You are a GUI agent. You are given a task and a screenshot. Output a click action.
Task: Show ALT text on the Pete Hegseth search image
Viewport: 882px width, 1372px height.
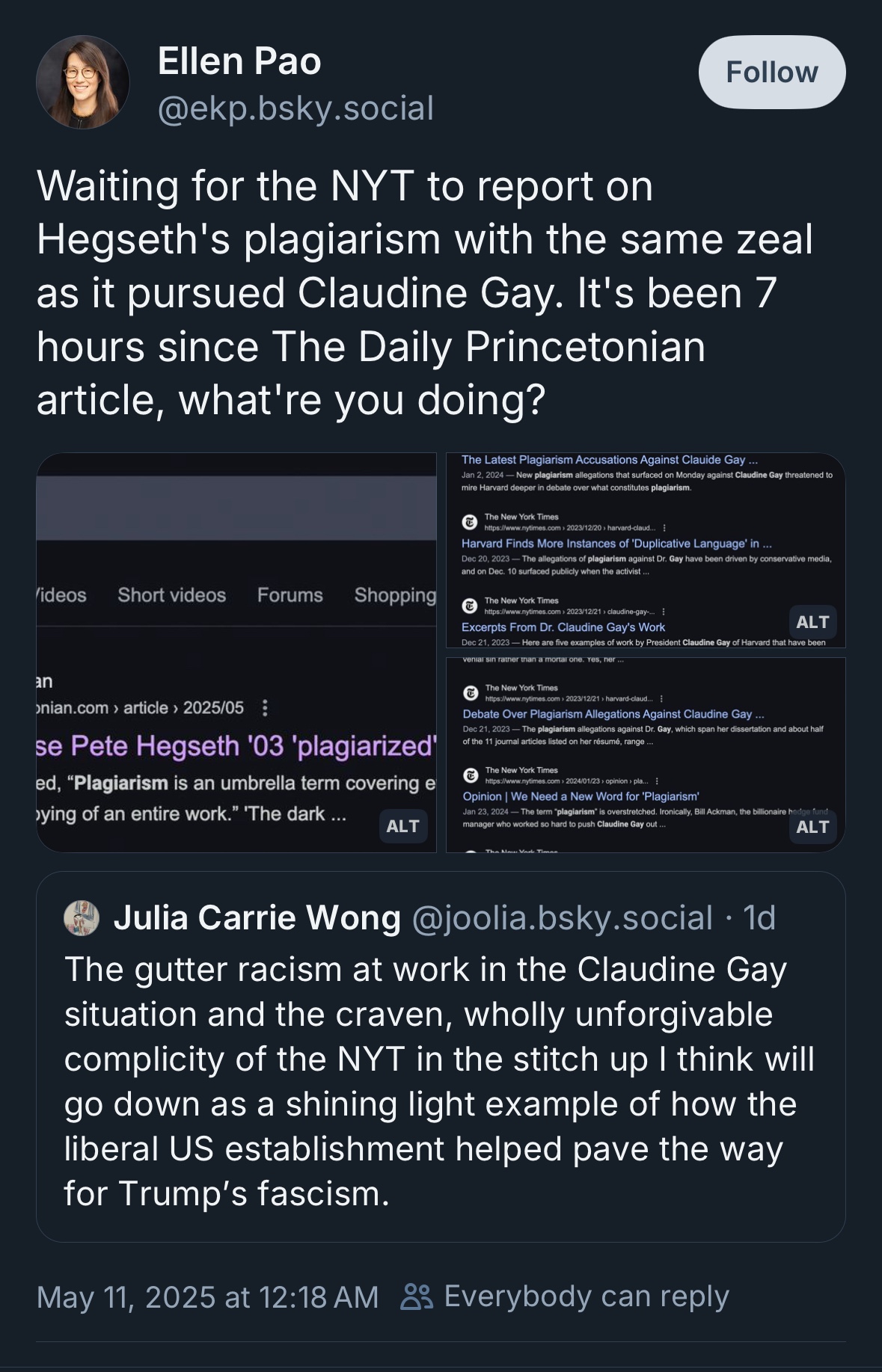402,826
